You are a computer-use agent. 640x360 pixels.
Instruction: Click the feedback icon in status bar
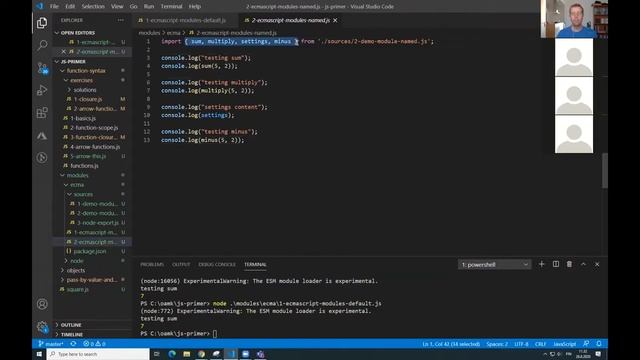(x=586, y=344)
